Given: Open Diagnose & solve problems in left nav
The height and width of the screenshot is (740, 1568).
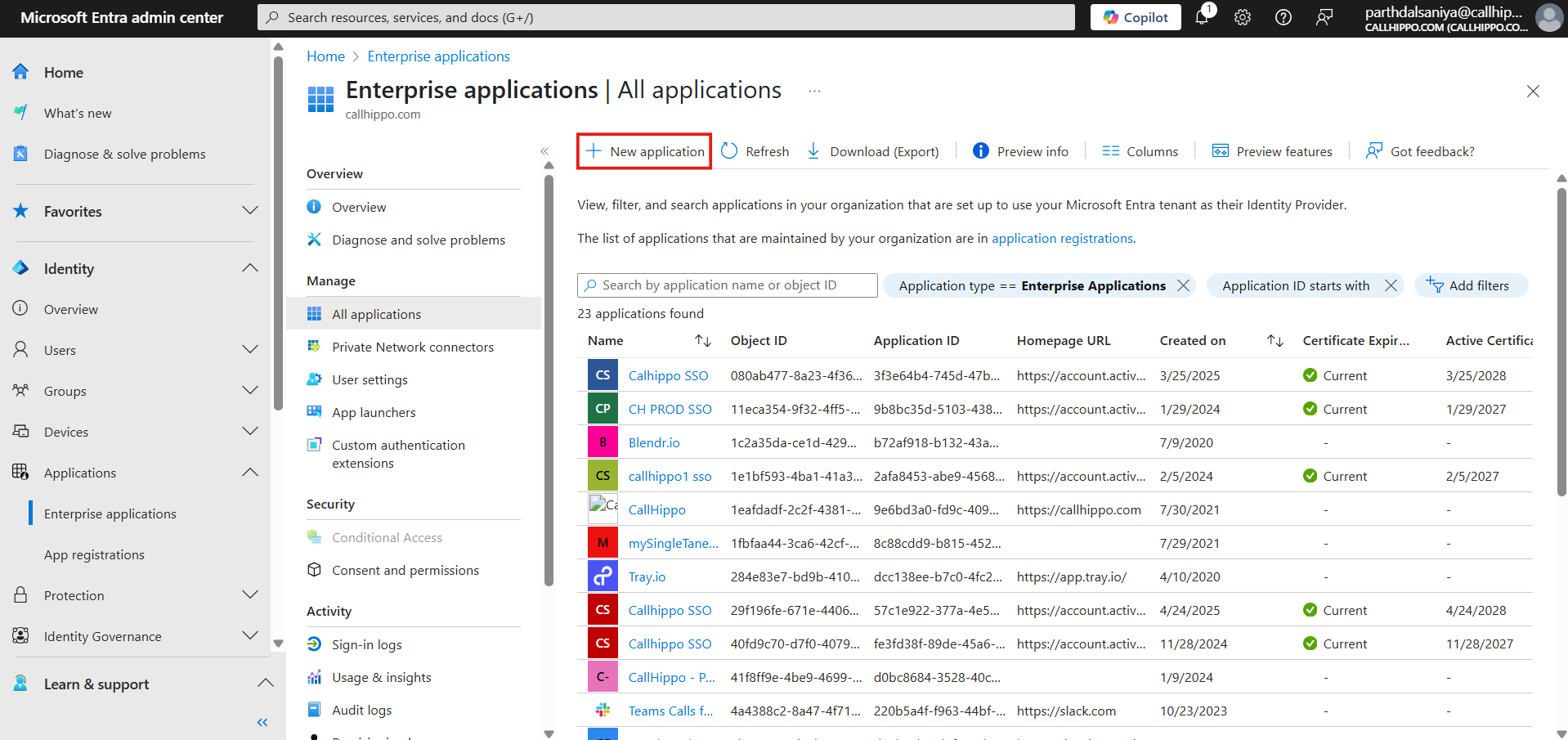Looking at the screenshot, I should point(125,154).
